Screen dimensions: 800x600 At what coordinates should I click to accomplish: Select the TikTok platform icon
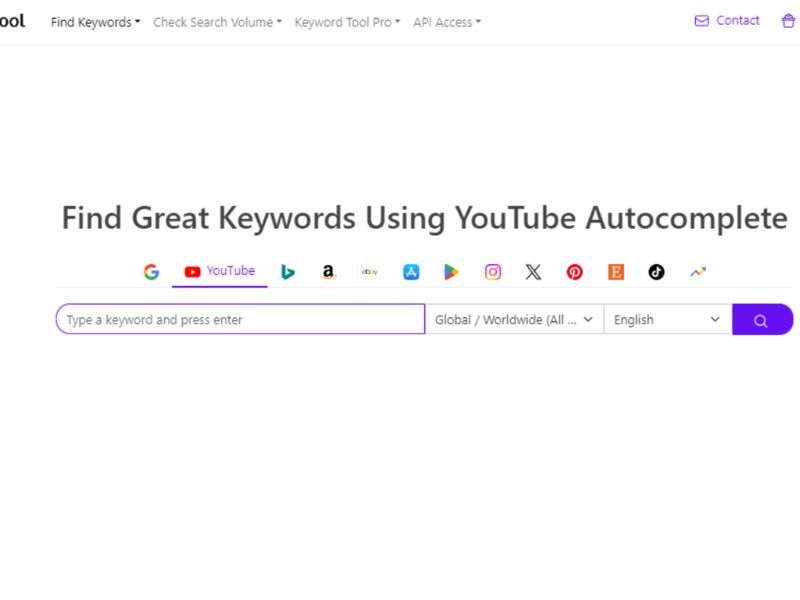[656, 271]
